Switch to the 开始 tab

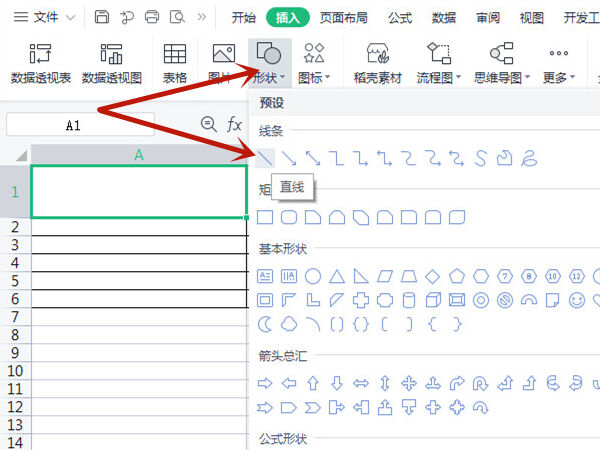[x=243, y=18]
